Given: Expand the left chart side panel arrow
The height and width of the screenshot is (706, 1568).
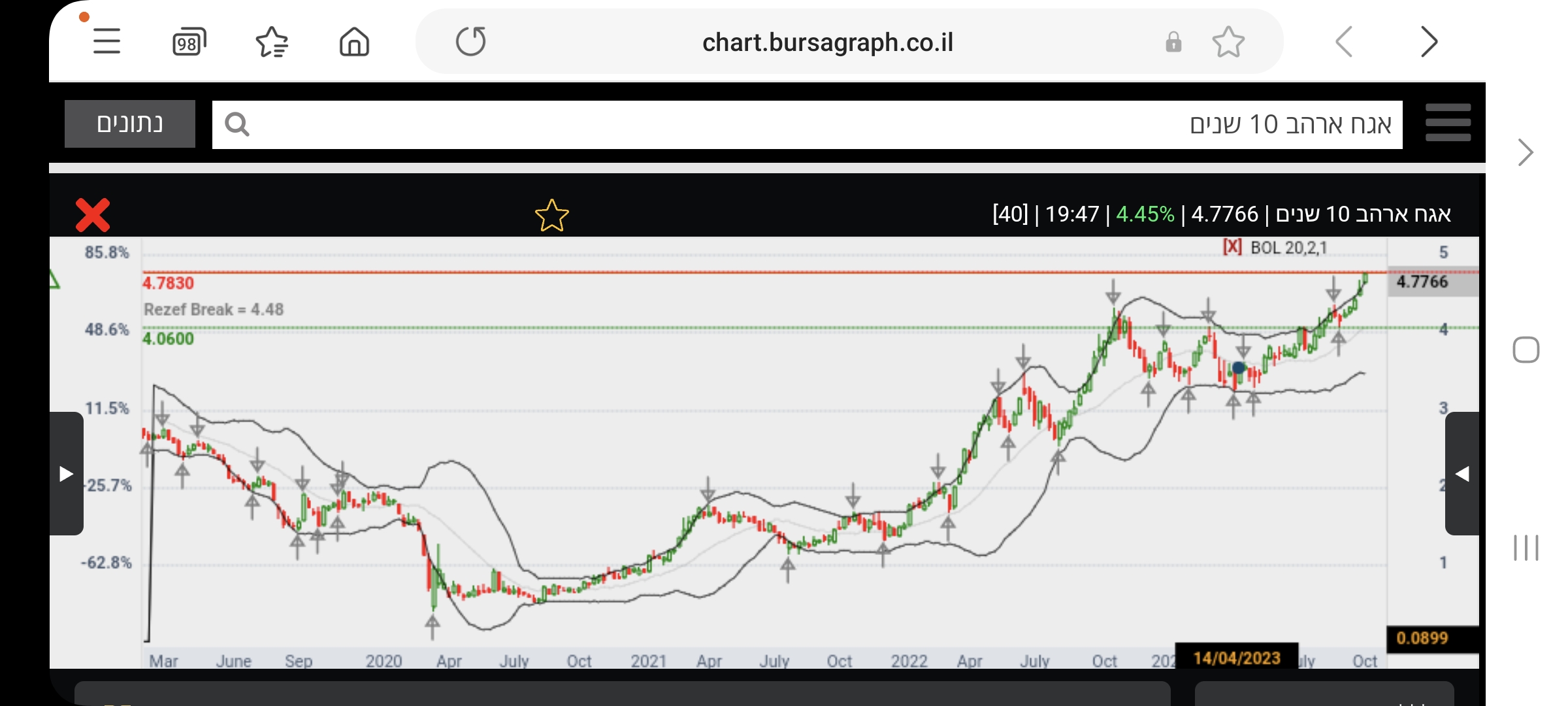Looking at the screenshot, I should point(66,473).
